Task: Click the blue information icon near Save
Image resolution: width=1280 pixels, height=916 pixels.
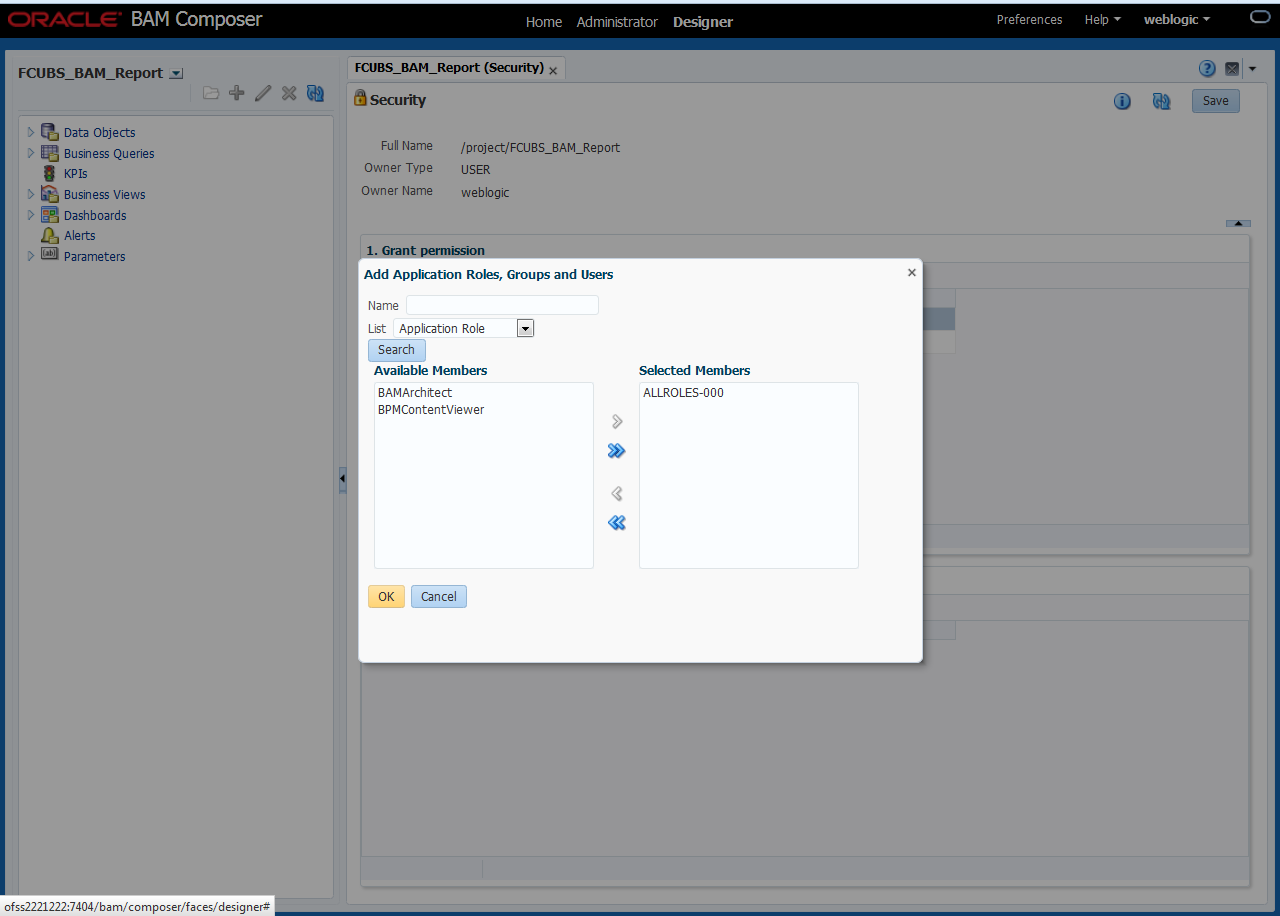Action: point(1122,101)
